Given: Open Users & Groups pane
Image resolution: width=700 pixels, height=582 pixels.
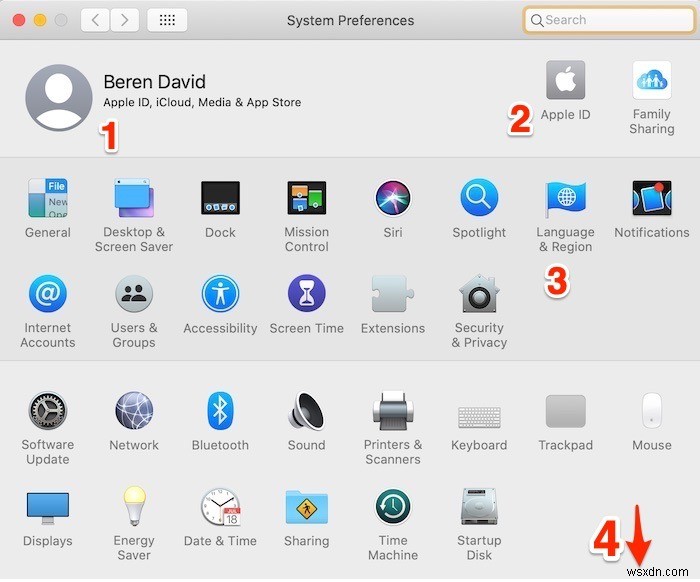Looking at the screenshot, I should 134,294.
